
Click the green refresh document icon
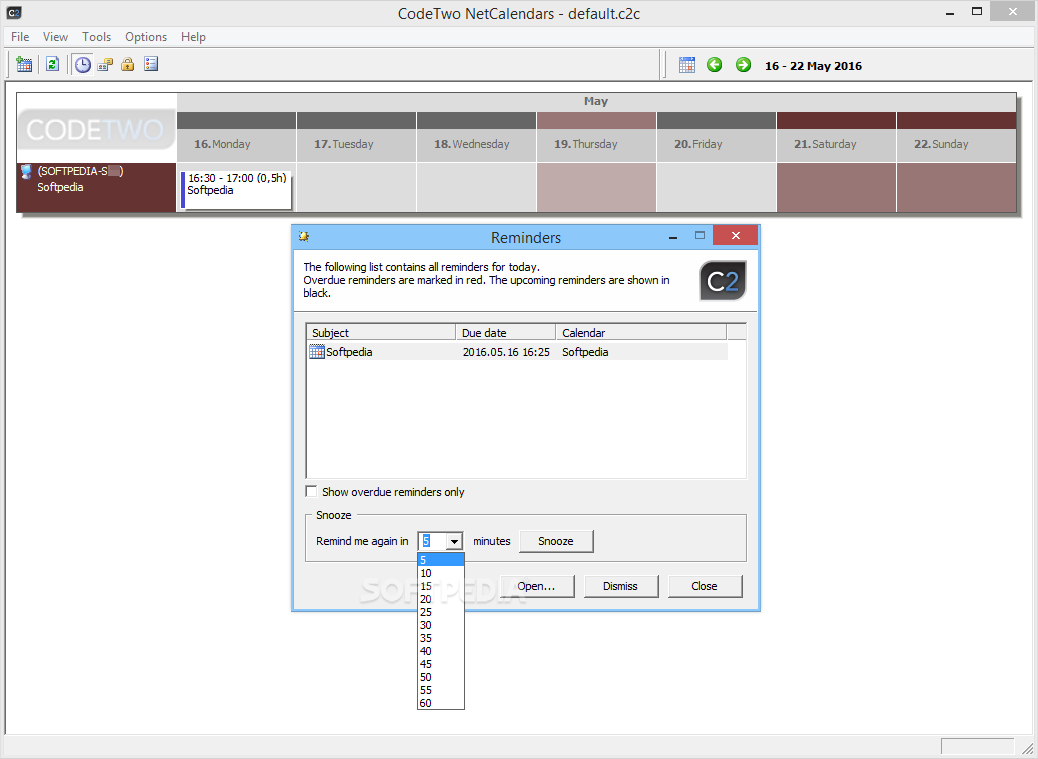tap(52, 64)
